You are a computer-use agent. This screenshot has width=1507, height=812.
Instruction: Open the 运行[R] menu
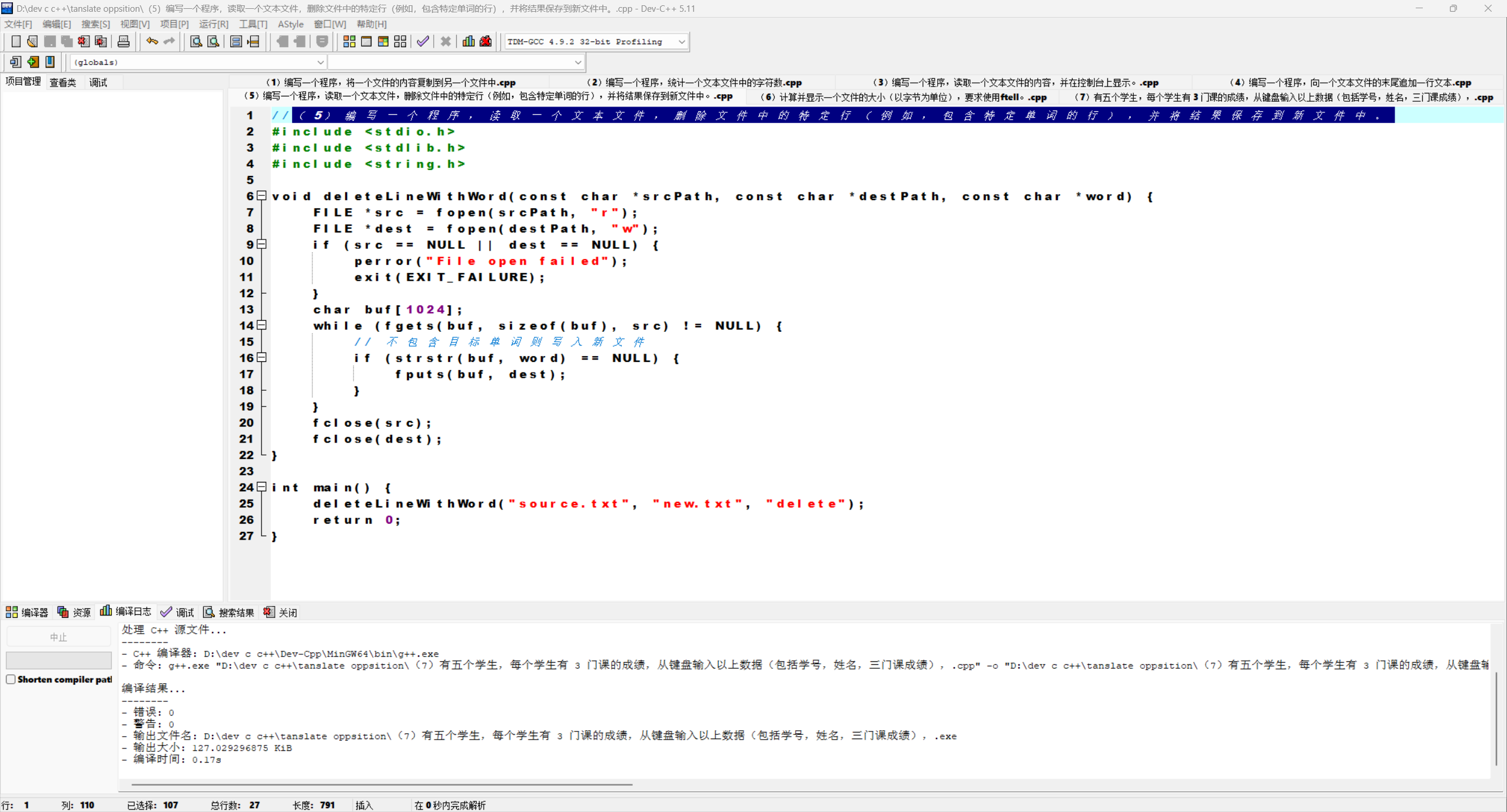pos(213,24)
